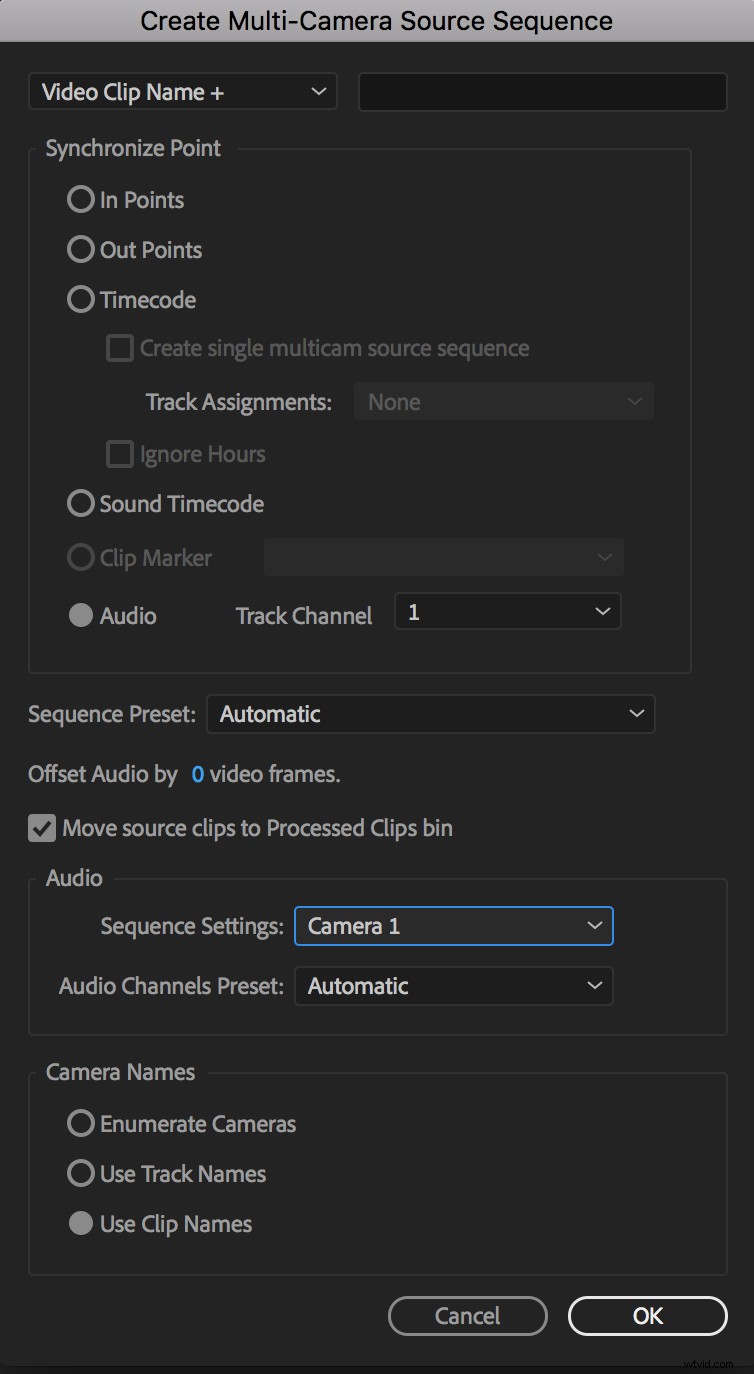Open the Audio Channels Preset dropdown
754x1374 pixels.
(453, 986)
